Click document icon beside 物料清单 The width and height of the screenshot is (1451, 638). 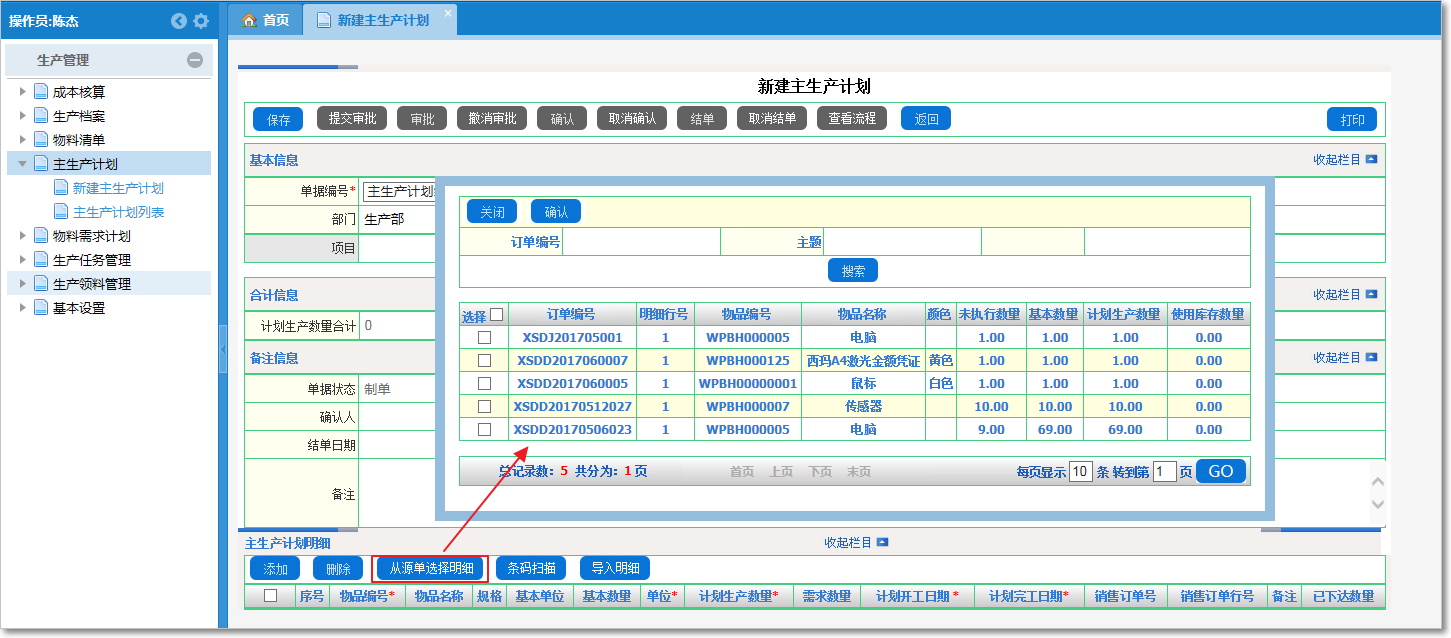(x=40, y=137)
